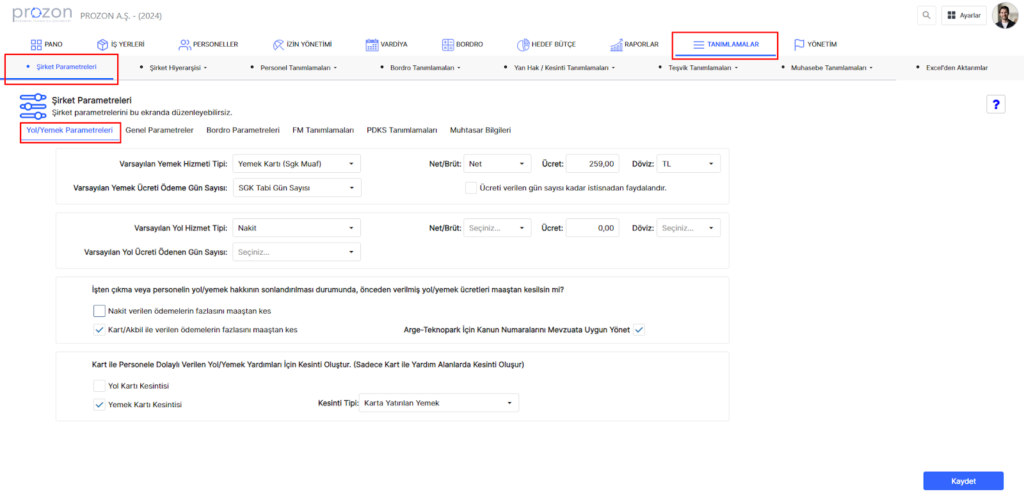
Task: Expand the Kesinti Tipi dropdown
Action: pyautogui.click(x=439, y=403)
